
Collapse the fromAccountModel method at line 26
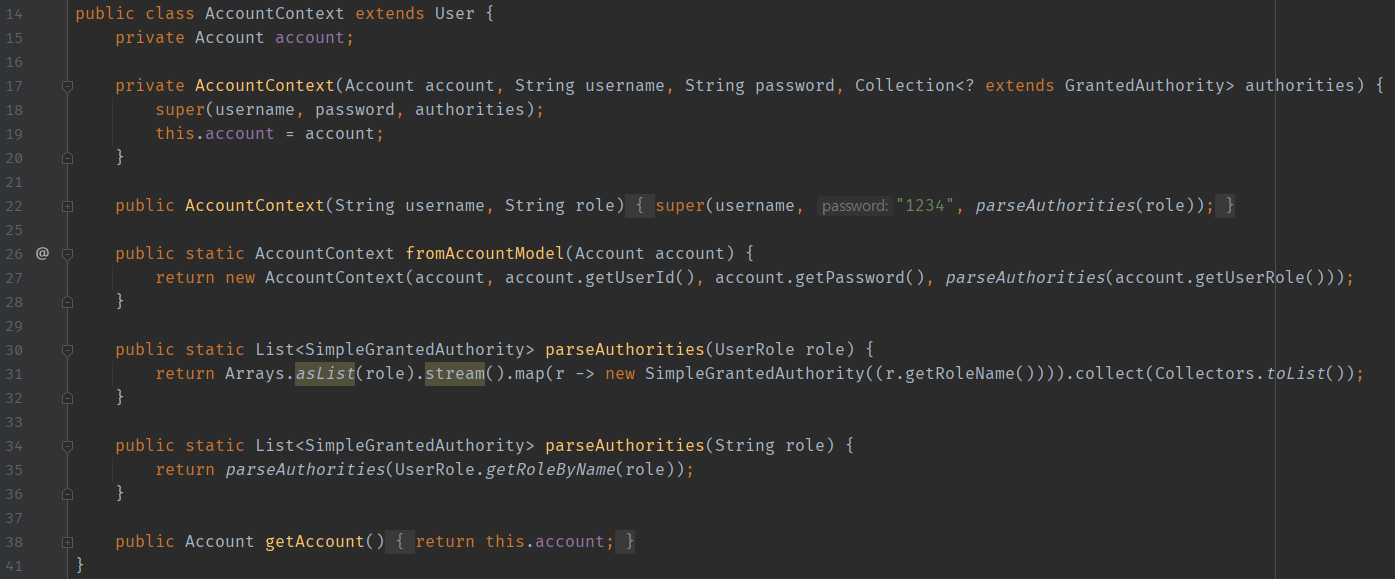[68, 255]
